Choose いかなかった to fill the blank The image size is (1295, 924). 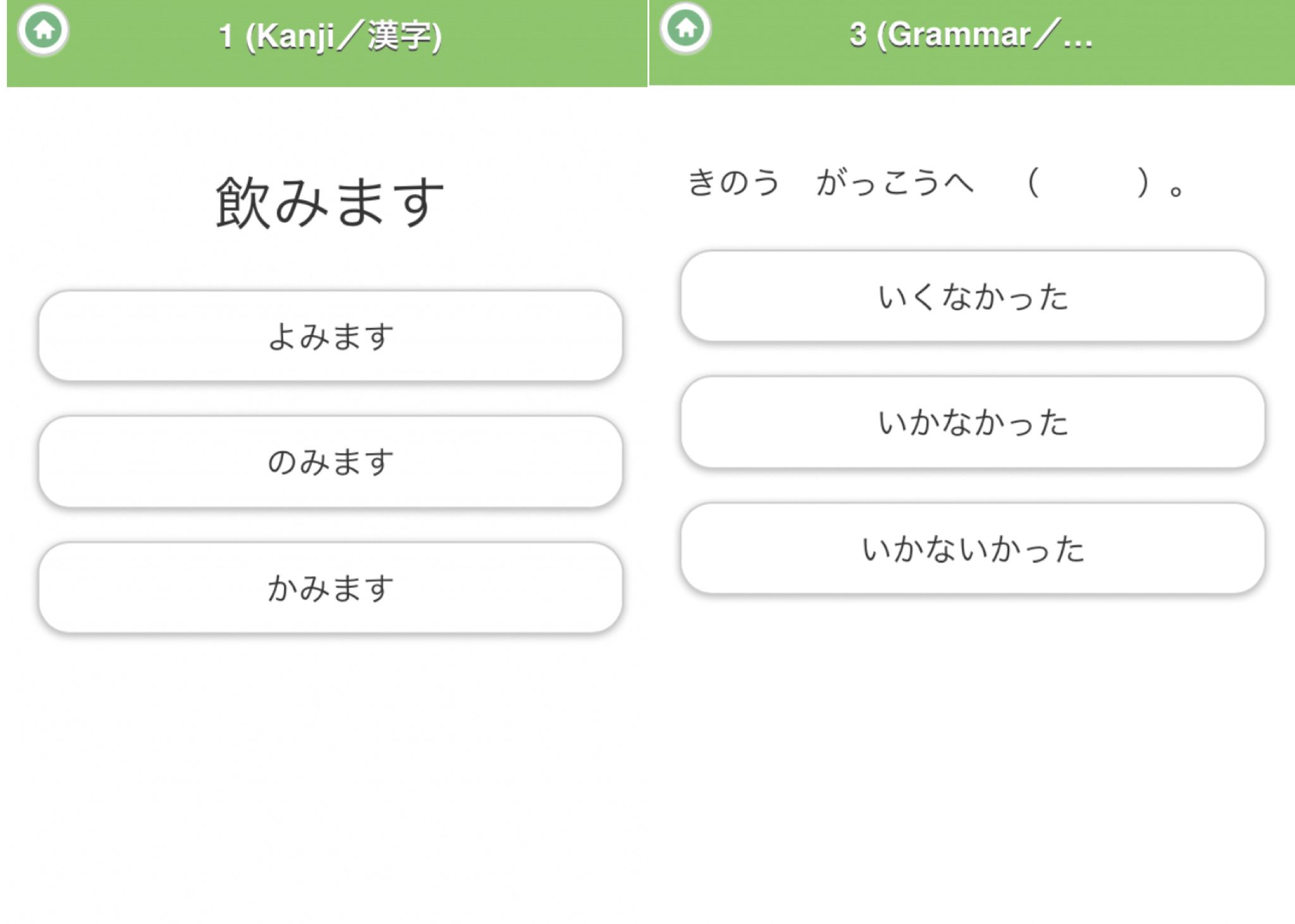(x=973, y=422)
